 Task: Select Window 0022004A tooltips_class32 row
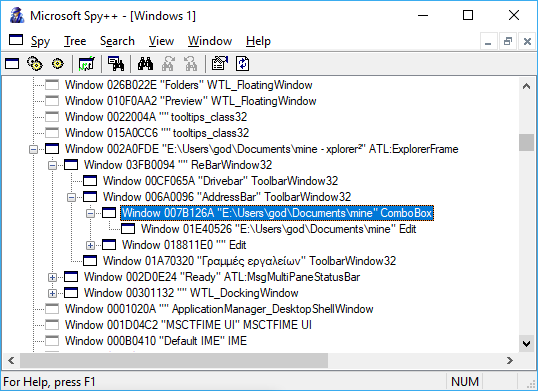156,117
